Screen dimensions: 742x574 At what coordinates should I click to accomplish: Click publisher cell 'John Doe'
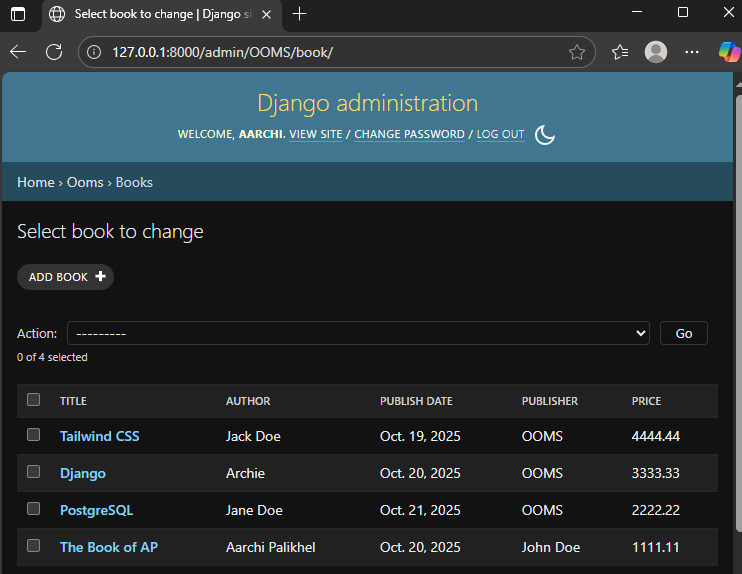551,547
